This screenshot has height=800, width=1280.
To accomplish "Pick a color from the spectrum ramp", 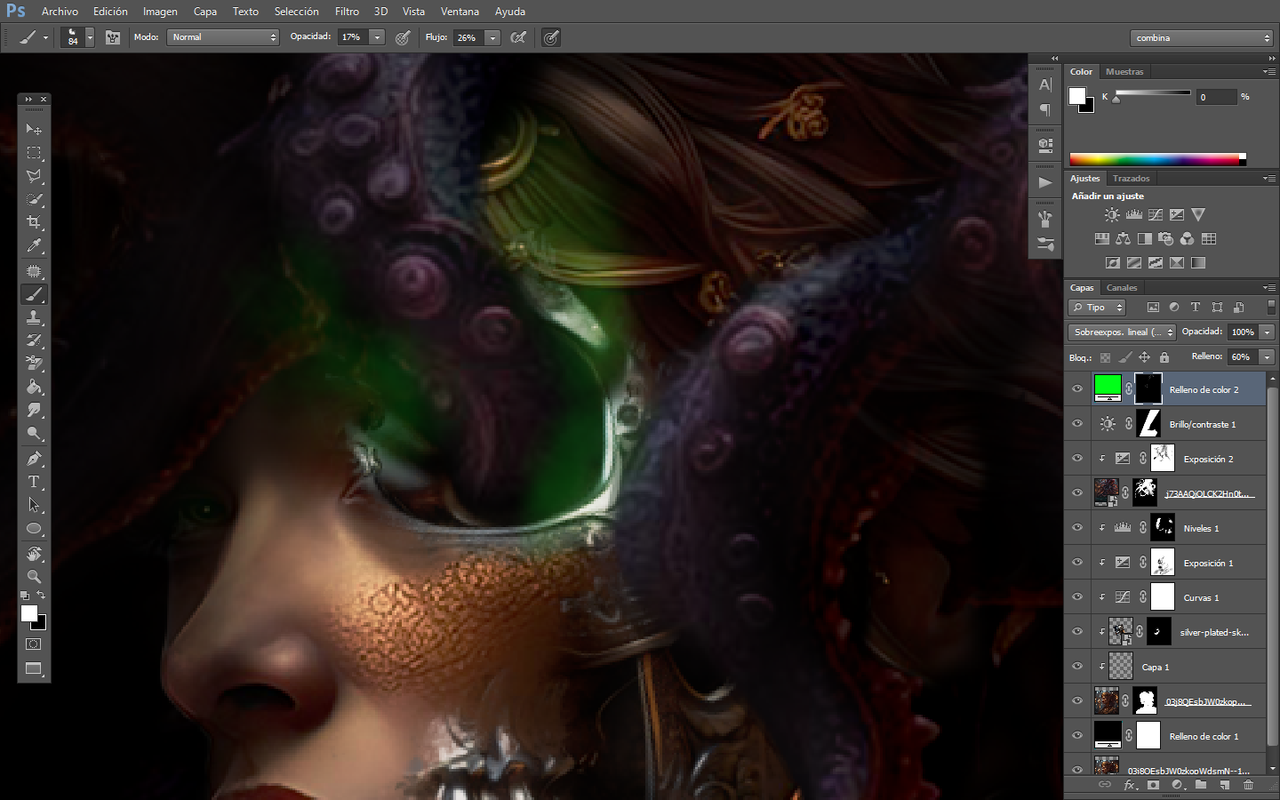I will (x=1158, y=159).
